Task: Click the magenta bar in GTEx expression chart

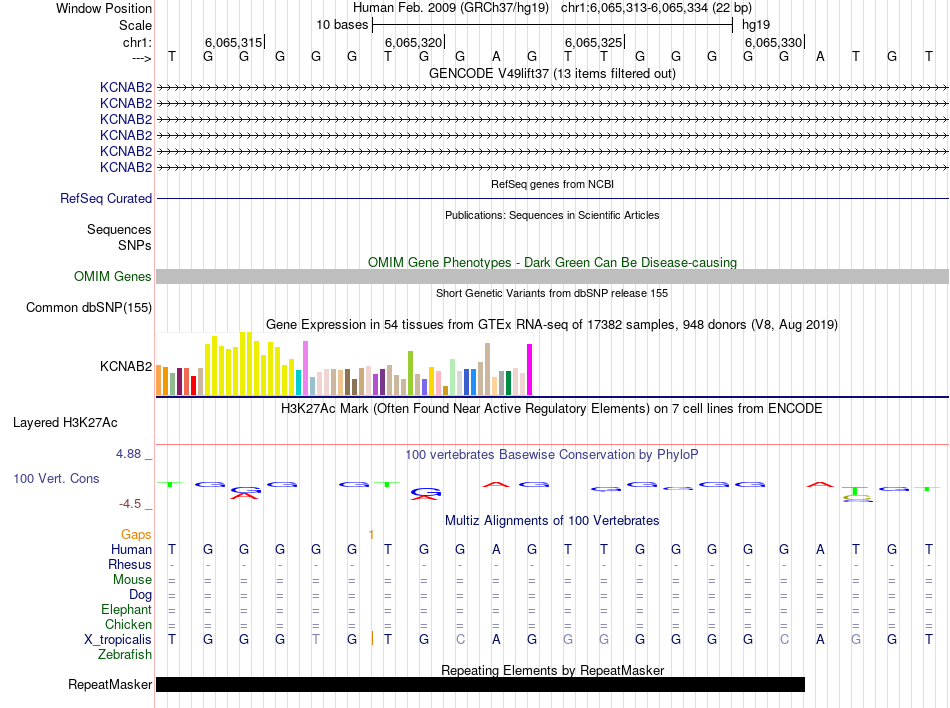Action: coord(530,370)
